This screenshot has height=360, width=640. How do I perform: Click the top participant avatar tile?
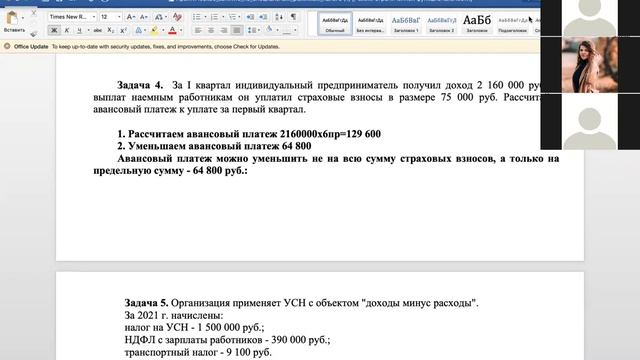(x=590, y=18)
